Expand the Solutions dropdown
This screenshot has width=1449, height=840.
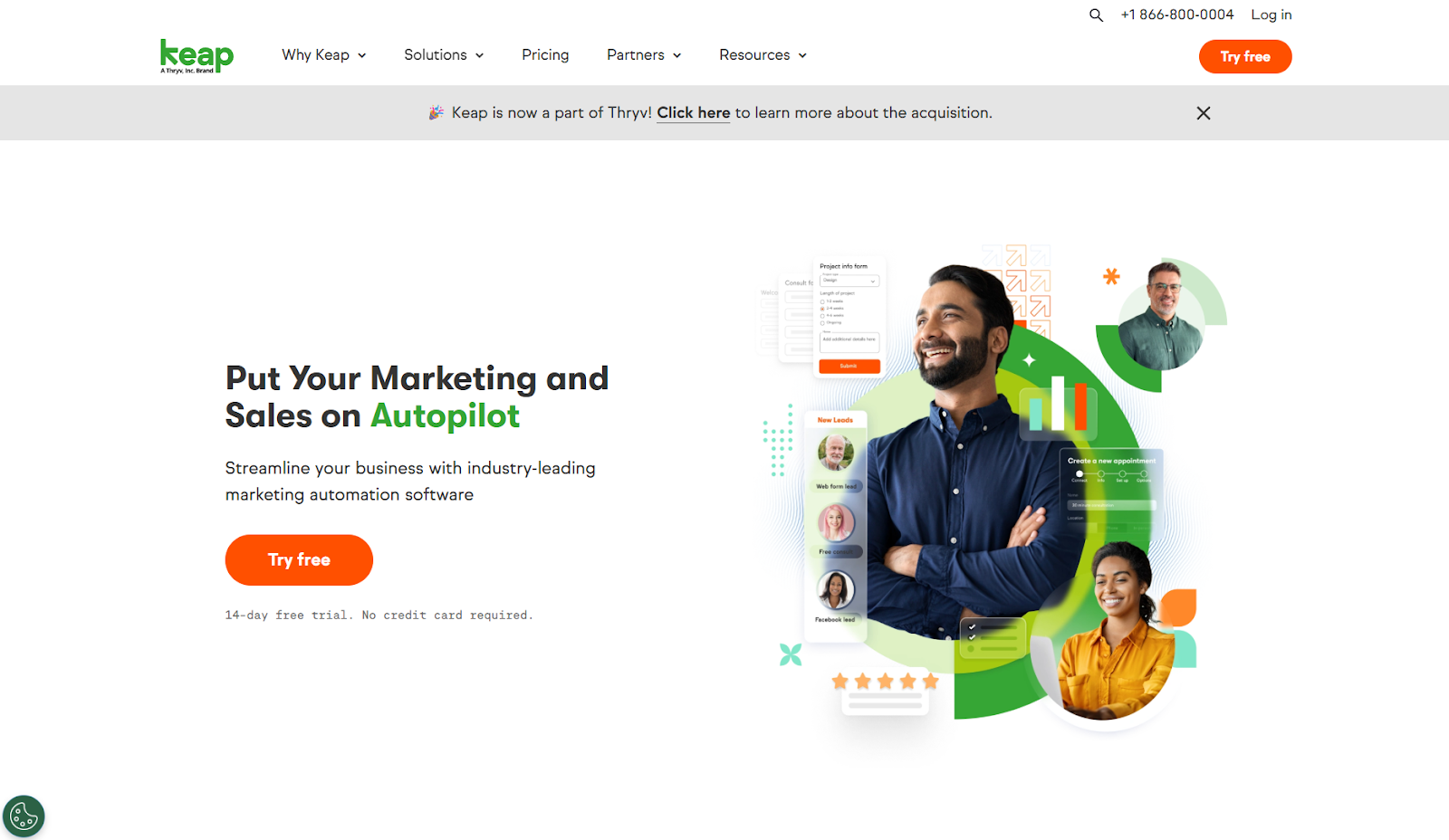(x=444, y=55)
